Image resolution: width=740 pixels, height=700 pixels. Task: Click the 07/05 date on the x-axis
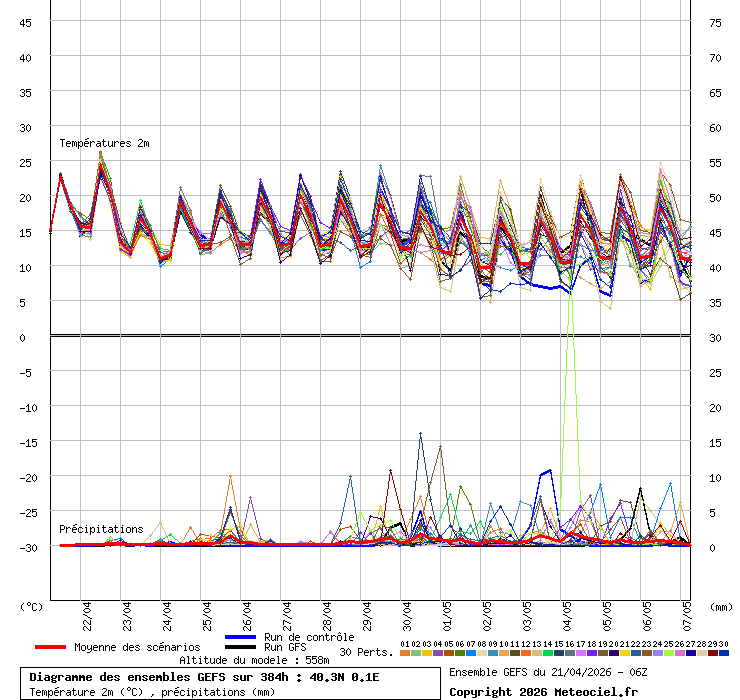687,612
